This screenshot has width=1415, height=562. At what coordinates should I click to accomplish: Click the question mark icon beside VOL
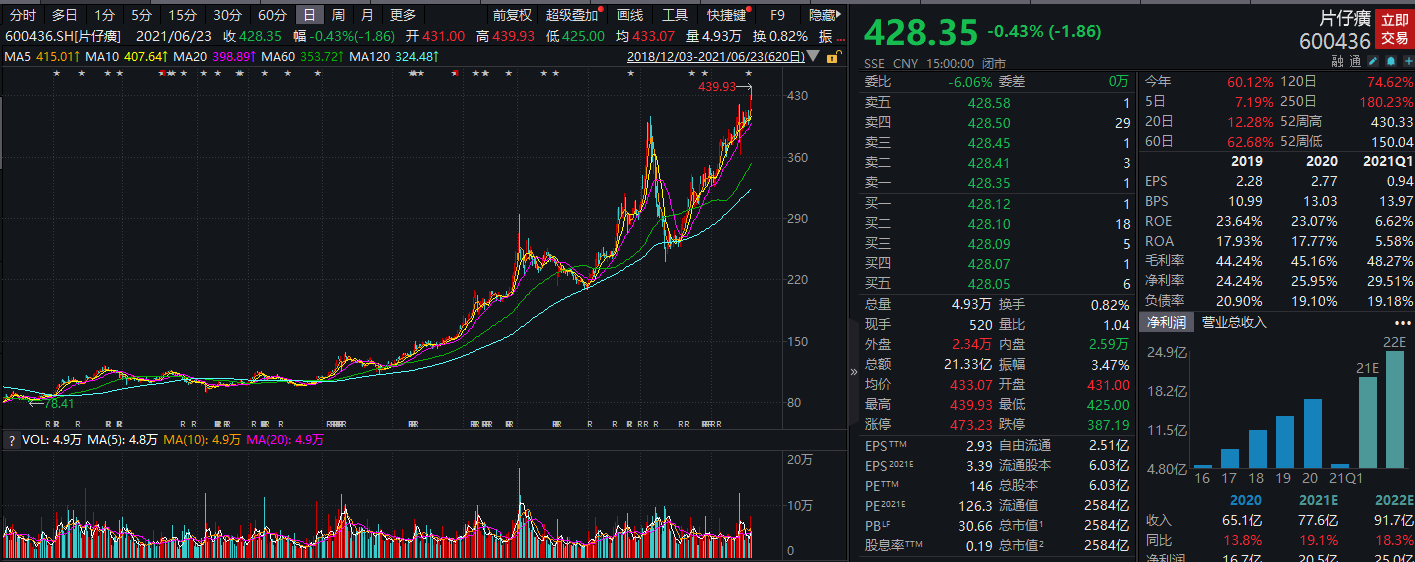point(11,440)
